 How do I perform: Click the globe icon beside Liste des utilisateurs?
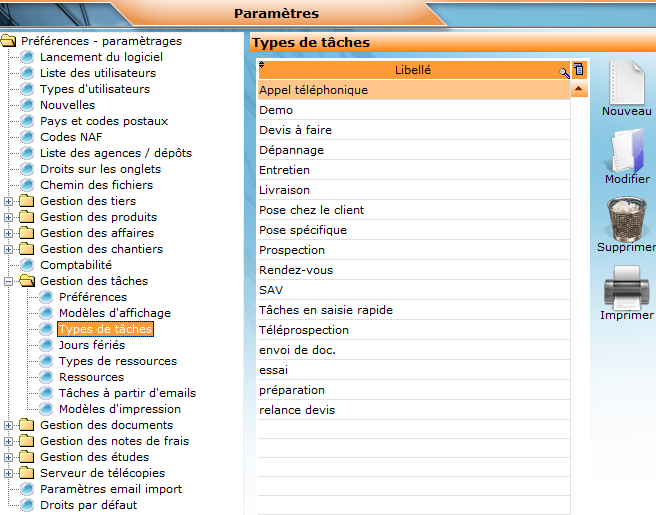(27, 73)
